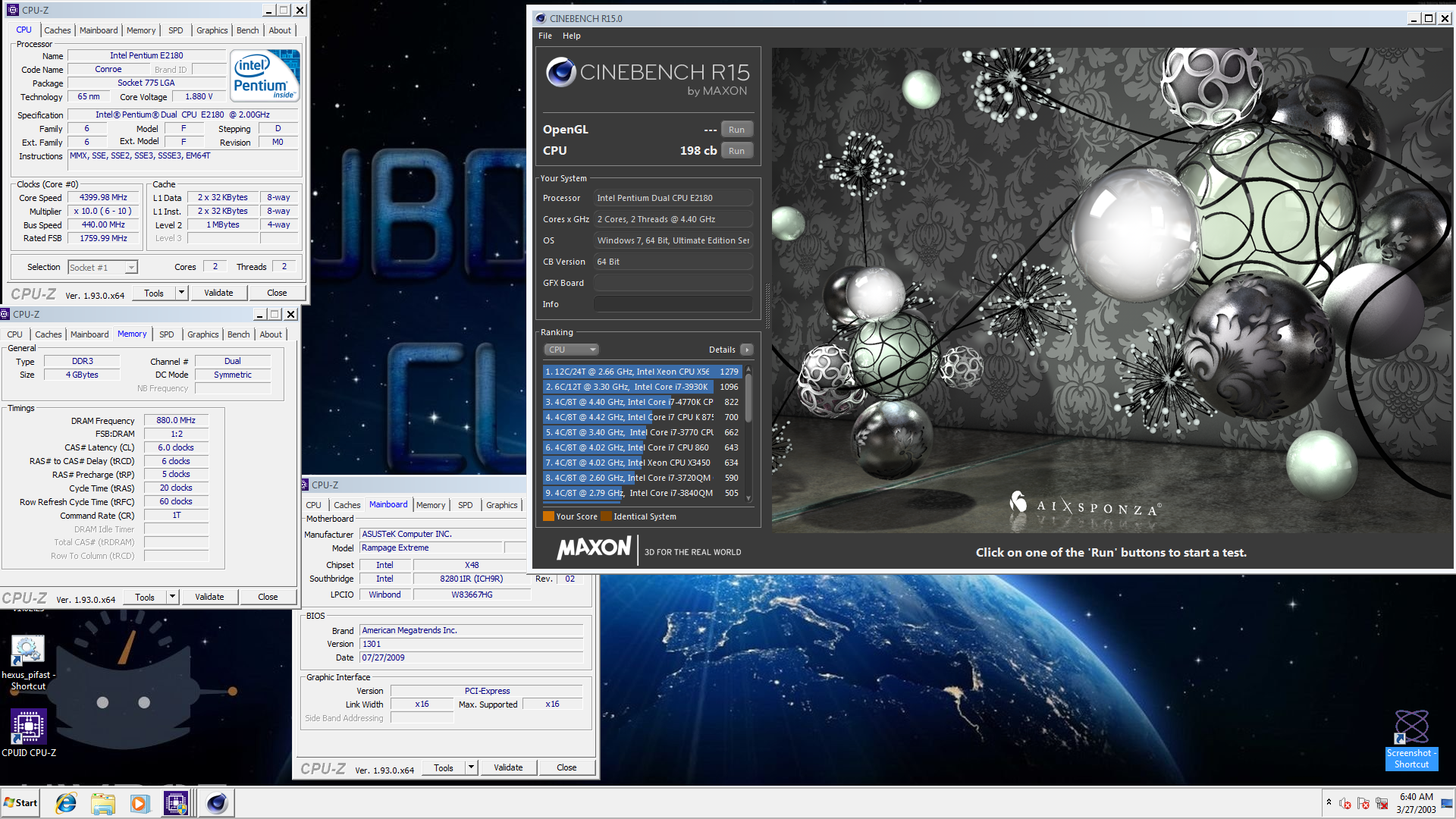Click the GFX Board field
1456x819 pixels.
pos(673,283)
